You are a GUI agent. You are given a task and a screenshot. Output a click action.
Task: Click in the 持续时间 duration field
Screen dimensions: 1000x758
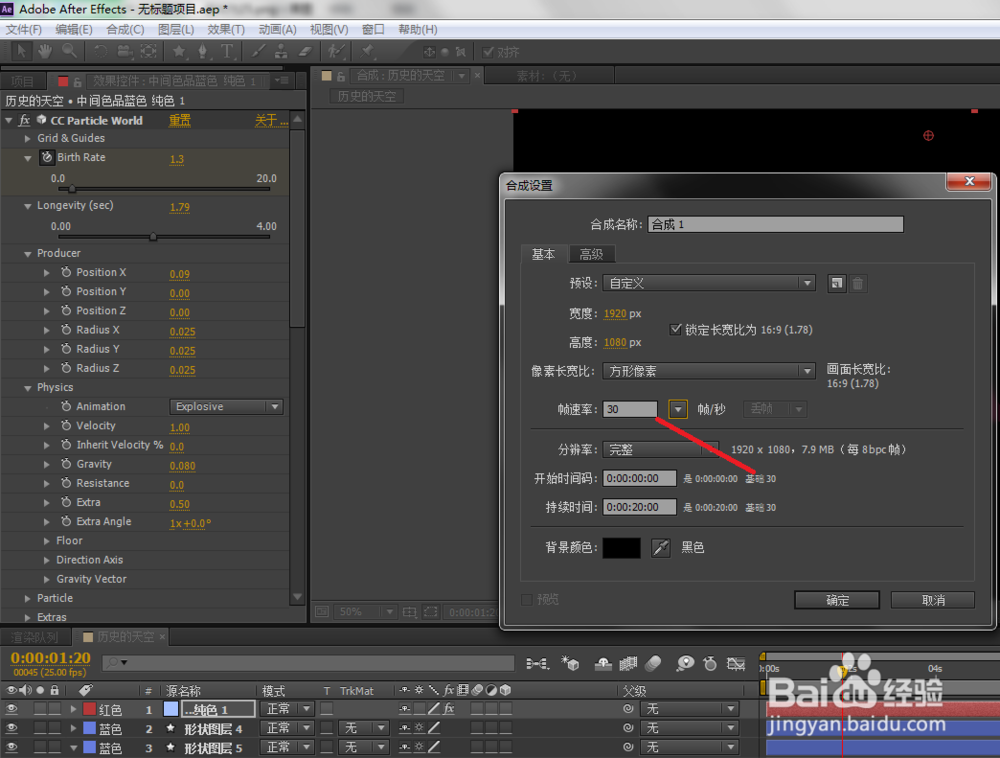click(x=638, y=507)
